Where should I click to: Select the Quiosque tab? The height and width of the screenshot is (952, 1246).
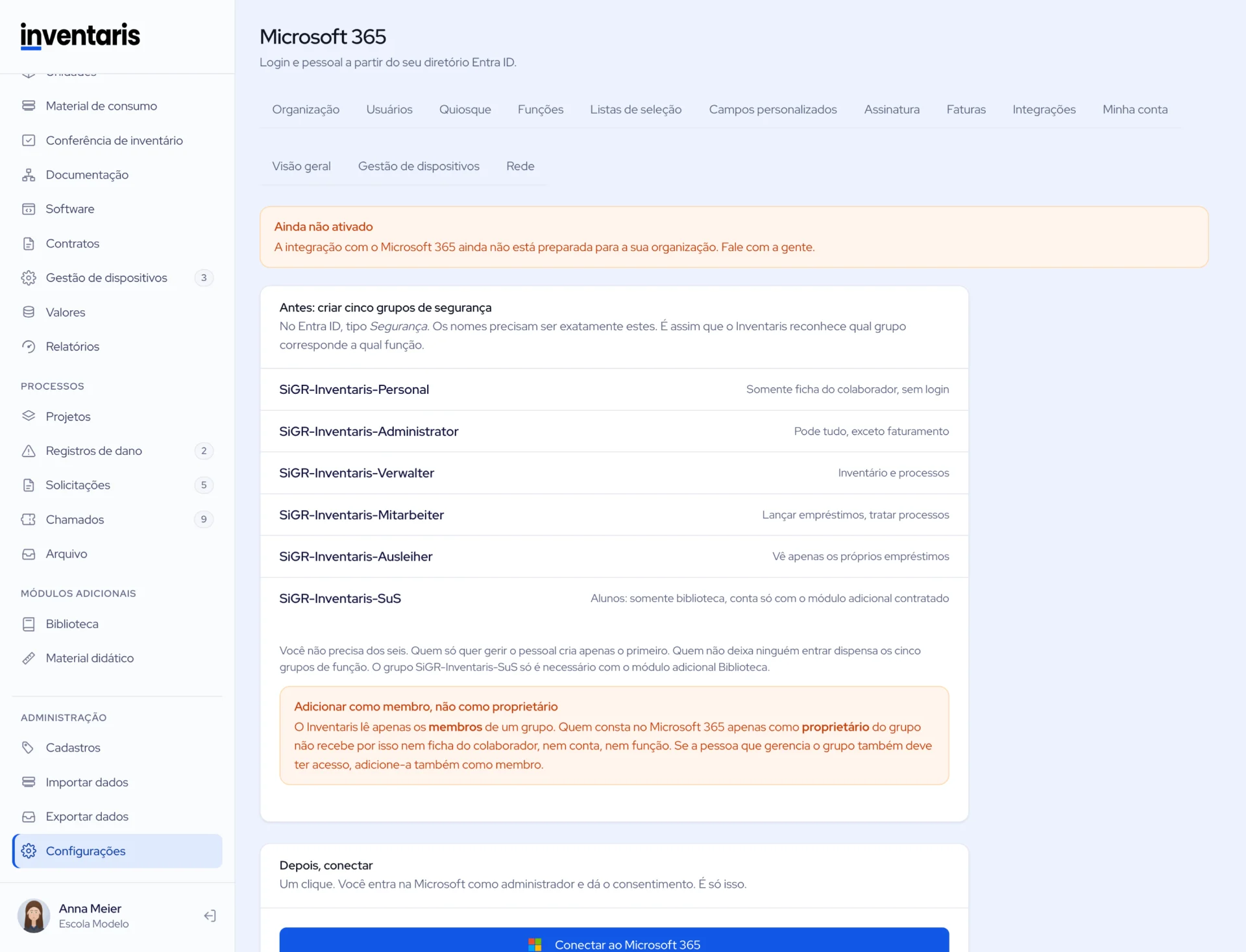pyautogui.click(x=465, y=110)
